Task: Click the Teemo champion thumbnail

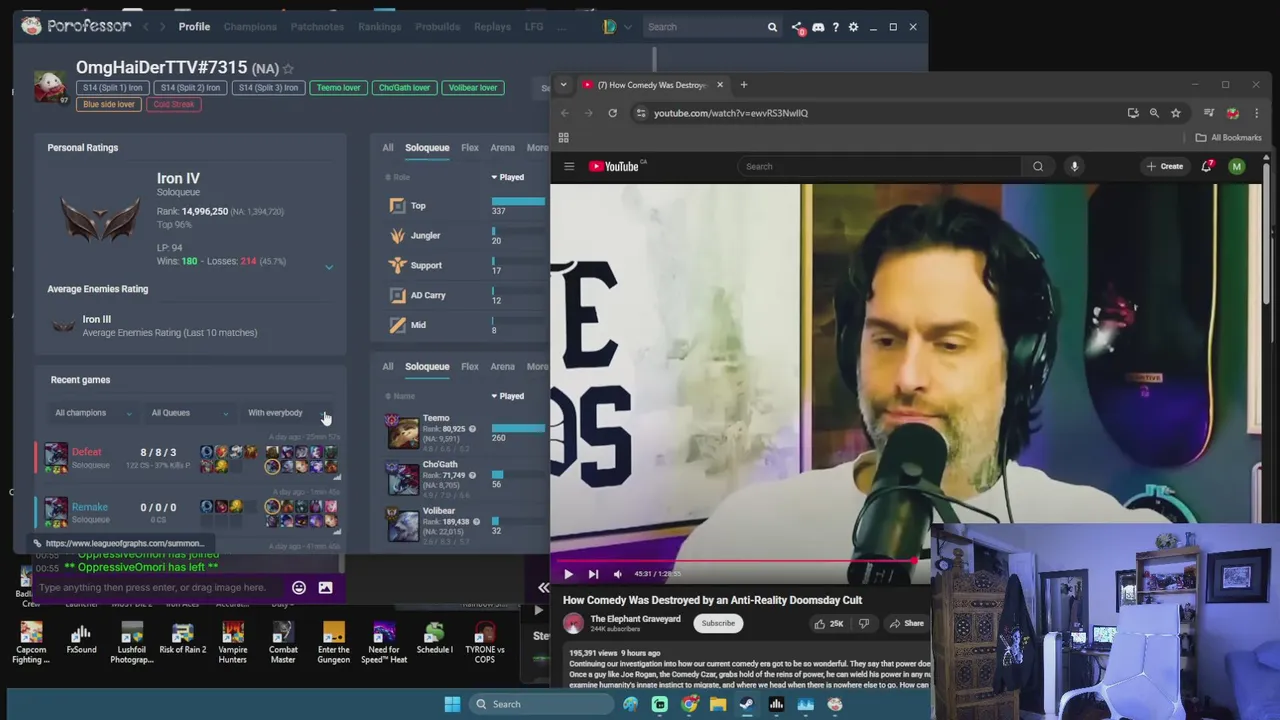Action: click(403, 432)
